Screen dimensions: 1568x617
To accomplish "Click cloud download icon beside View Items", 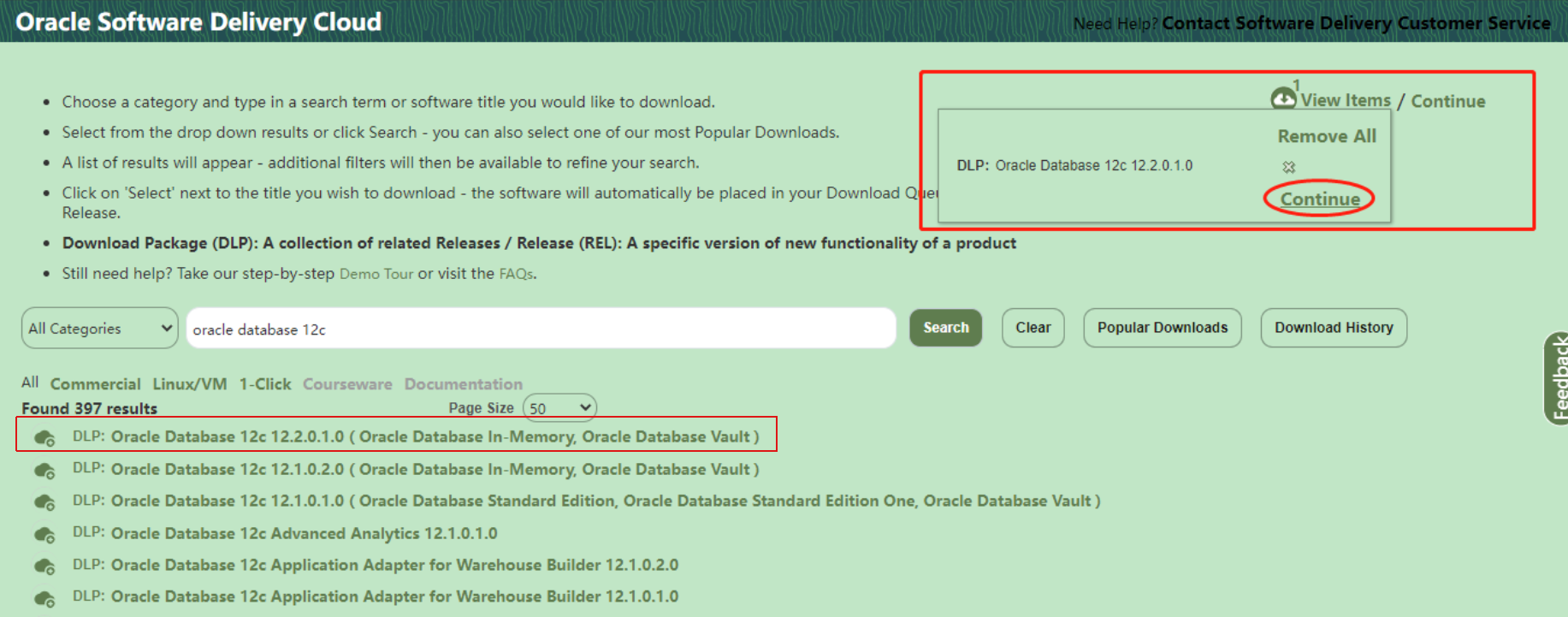I will tap(1283, 98).
